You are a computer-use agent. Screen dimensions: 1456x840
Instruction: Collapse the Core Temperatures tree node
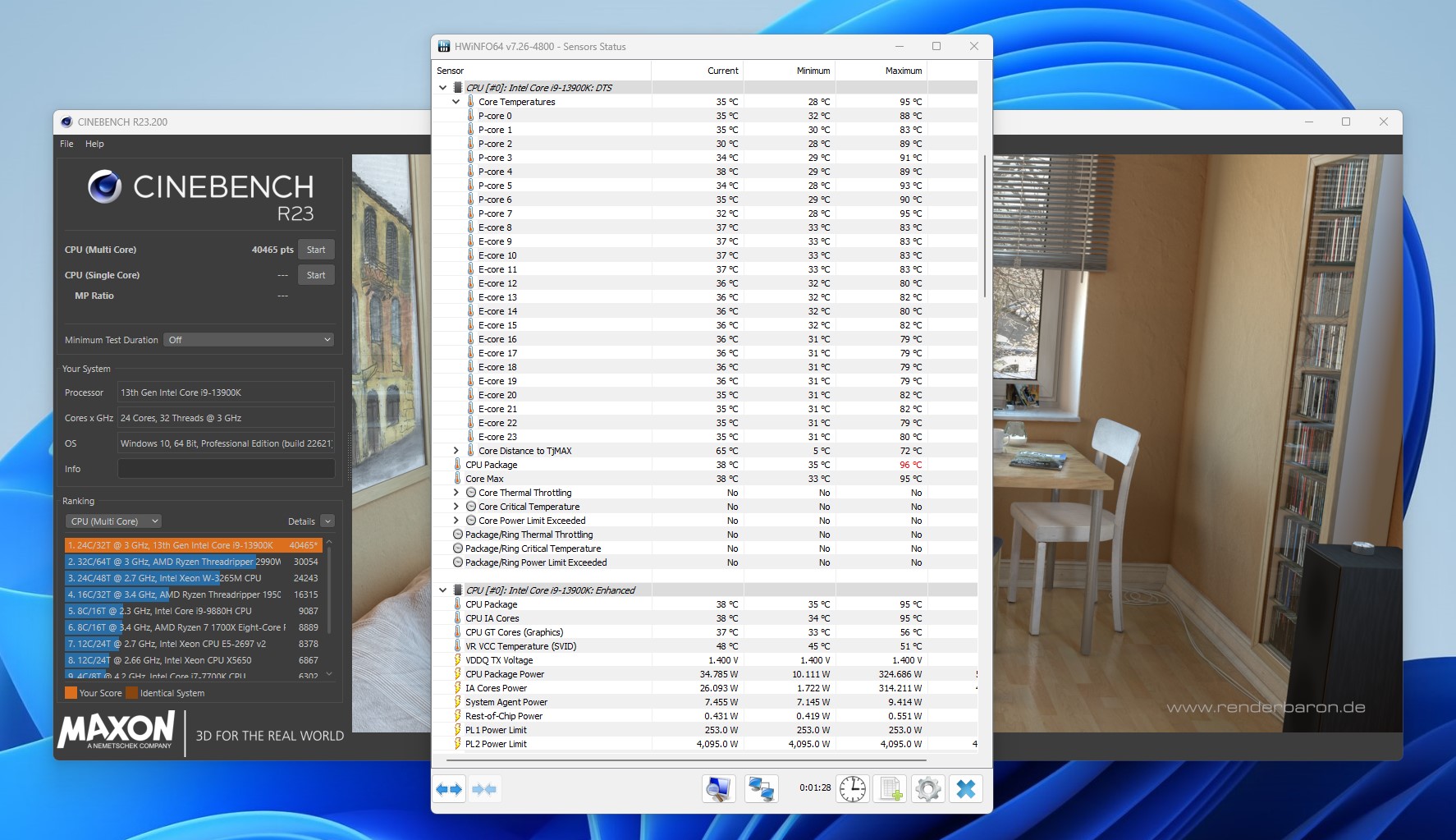tap(456, 102)
